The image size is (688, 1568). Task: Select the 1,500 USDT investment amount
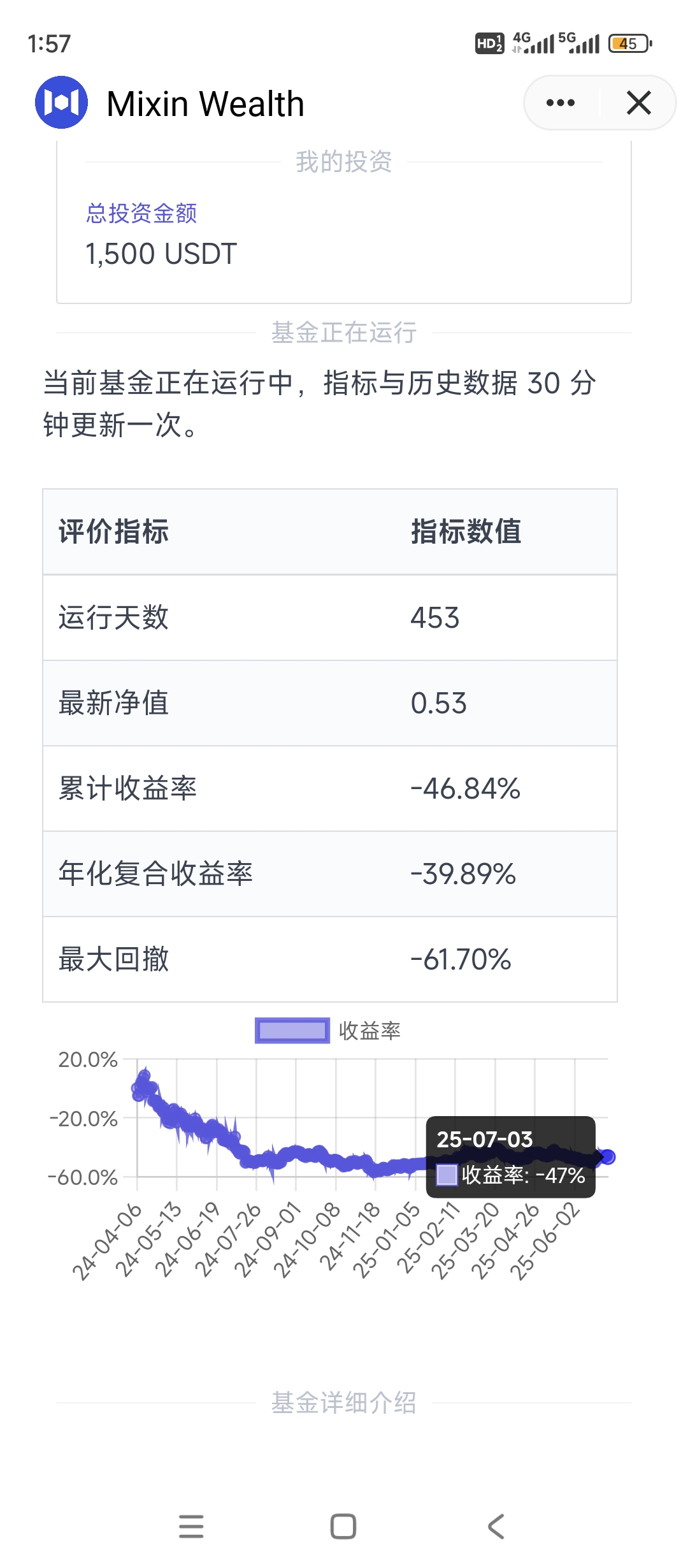coord(161,254)
